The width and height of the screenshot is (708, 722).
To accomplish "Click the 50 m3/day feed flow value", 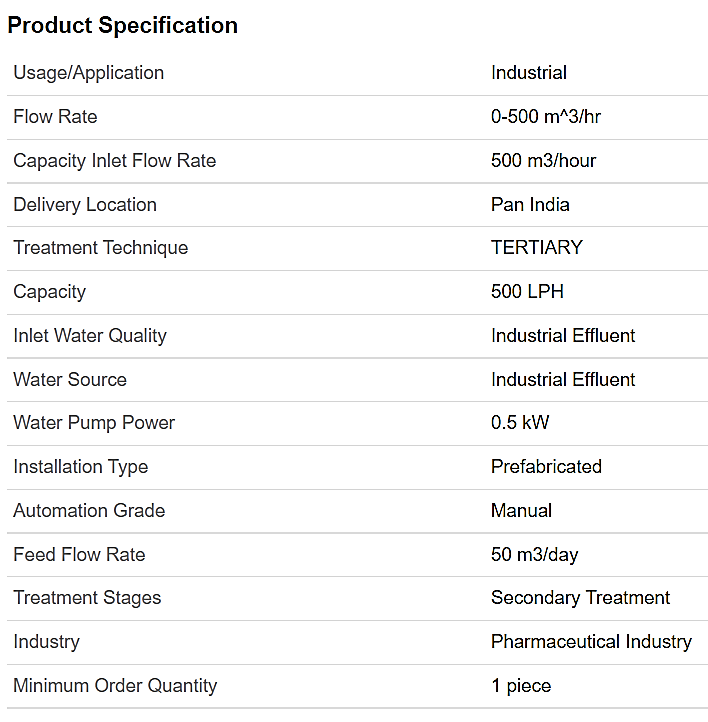I will click(x=534, y=555).
